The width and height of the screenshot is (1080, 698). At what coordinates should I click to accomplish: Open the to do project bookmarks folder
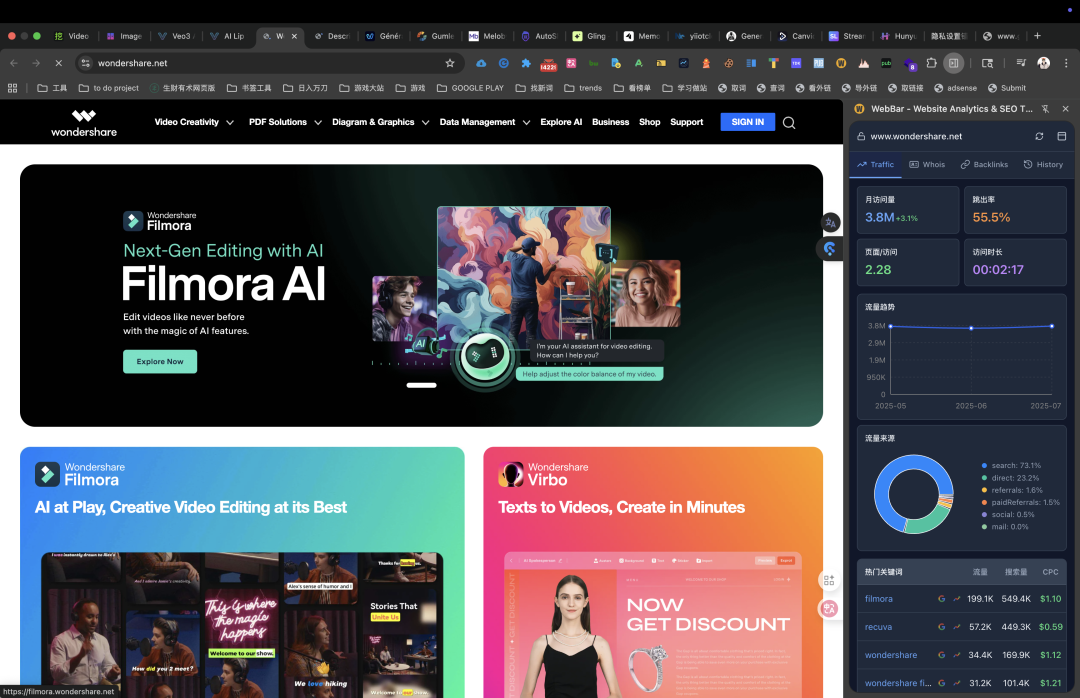109,88
